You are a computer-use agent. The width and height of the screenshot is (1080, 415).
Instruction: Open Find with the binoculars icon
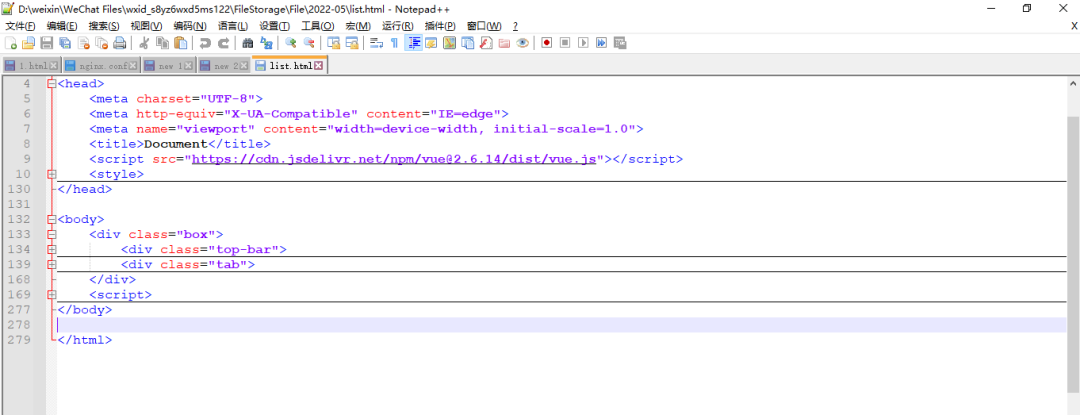(x=248, y=43)
